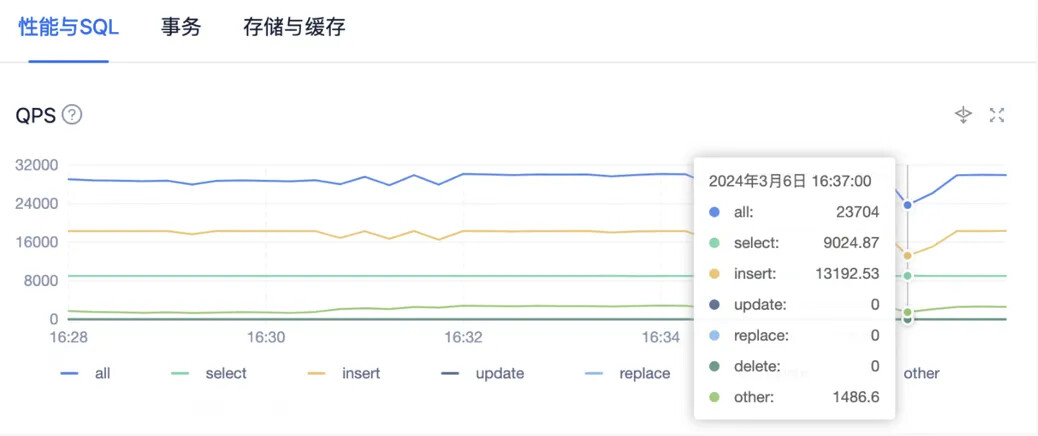Hide the 'insert' series via legend
Image resolution: width=1038 pixels, height=436 pixels.
(x=344, y=373)
